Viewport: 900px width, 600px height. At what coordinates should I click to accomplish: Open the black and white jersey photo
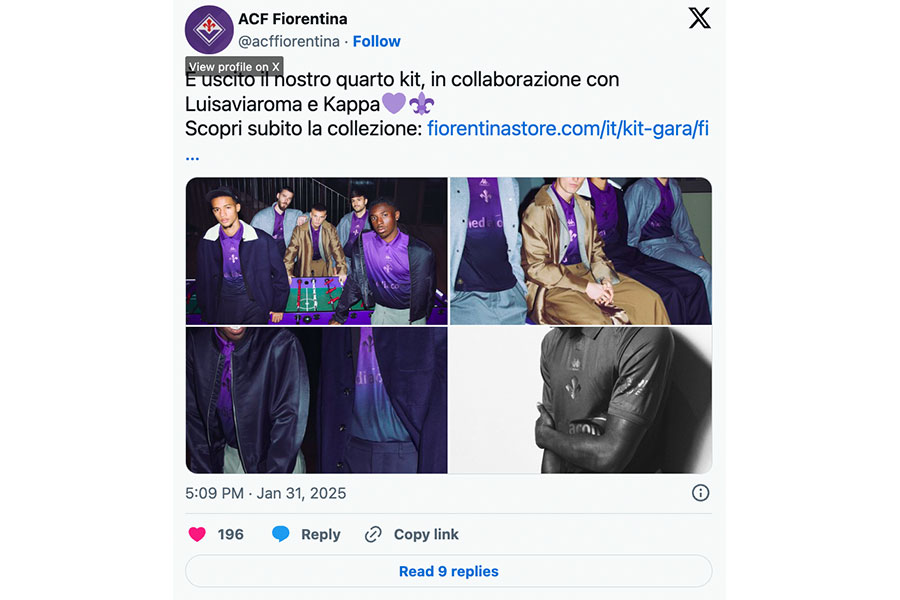pyautogui.click(x=581, y=400)
